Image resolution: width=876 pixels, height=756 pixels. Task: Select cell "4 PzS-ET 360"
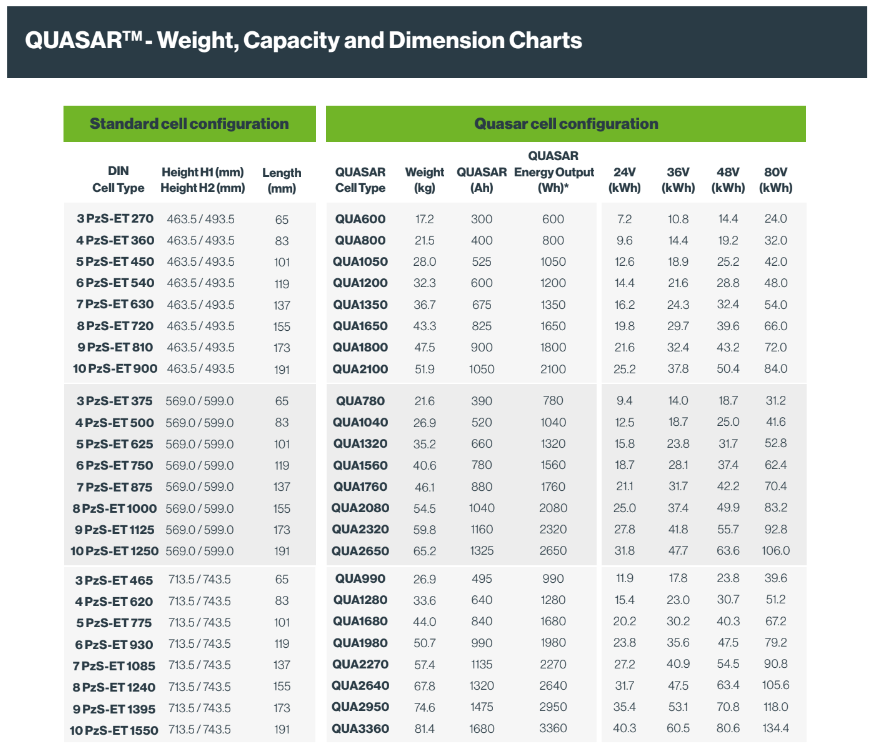point(115,241)
